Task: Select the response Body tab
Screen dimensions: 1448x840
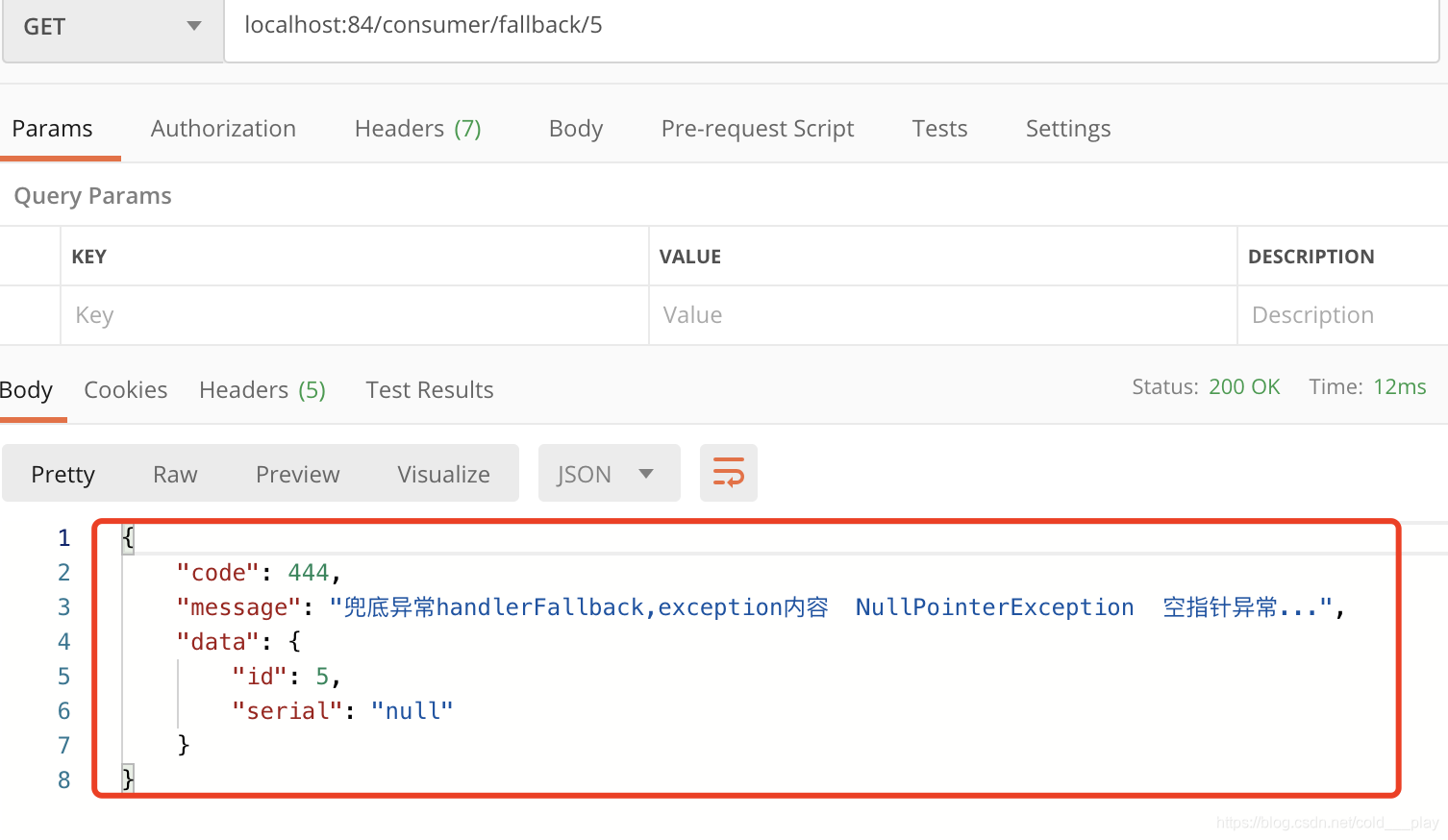Action: pos(26,390)
